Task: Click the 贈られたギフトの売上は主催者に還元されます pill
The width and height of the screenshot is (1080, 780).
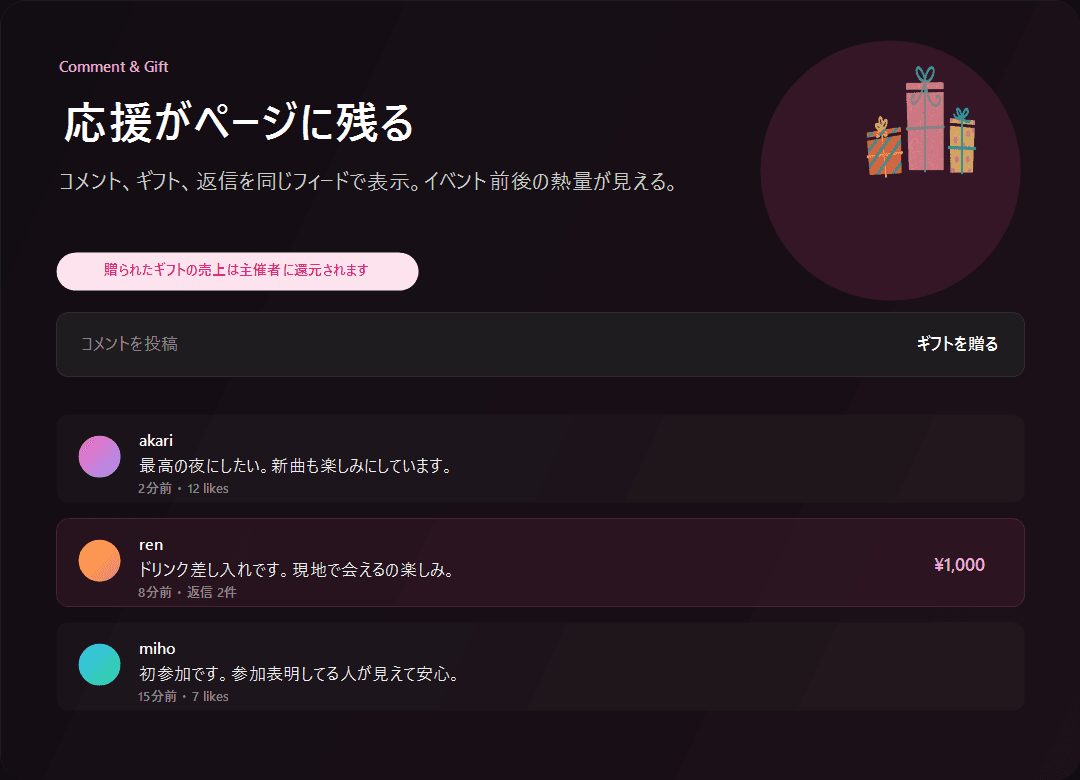Action: point(238,271)
